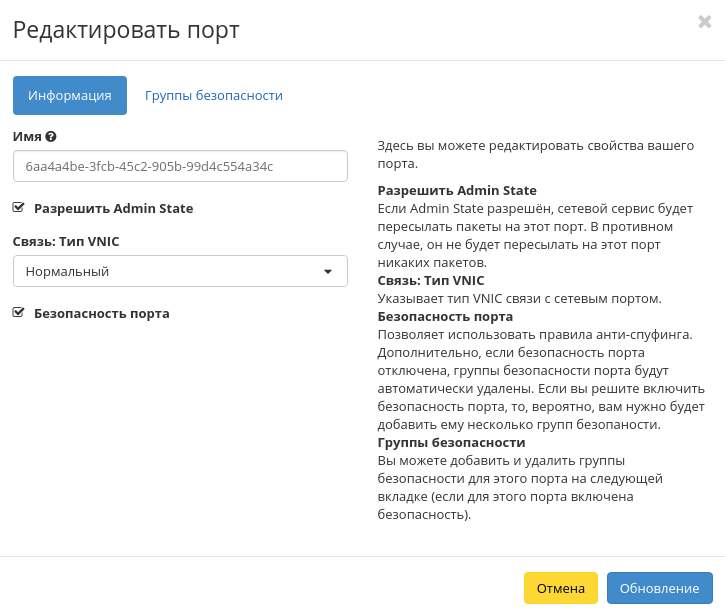The width and height of the screenshot is (725, 615).
Task: Click the Имя text input field
Action: click(x=180, y=166)
